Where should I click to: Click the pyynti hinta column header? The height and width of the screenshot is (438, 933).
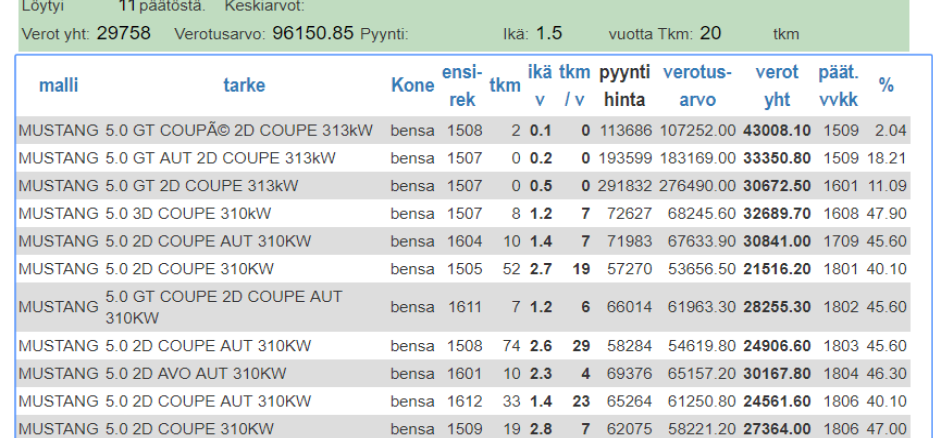click(x=624, y=86)
